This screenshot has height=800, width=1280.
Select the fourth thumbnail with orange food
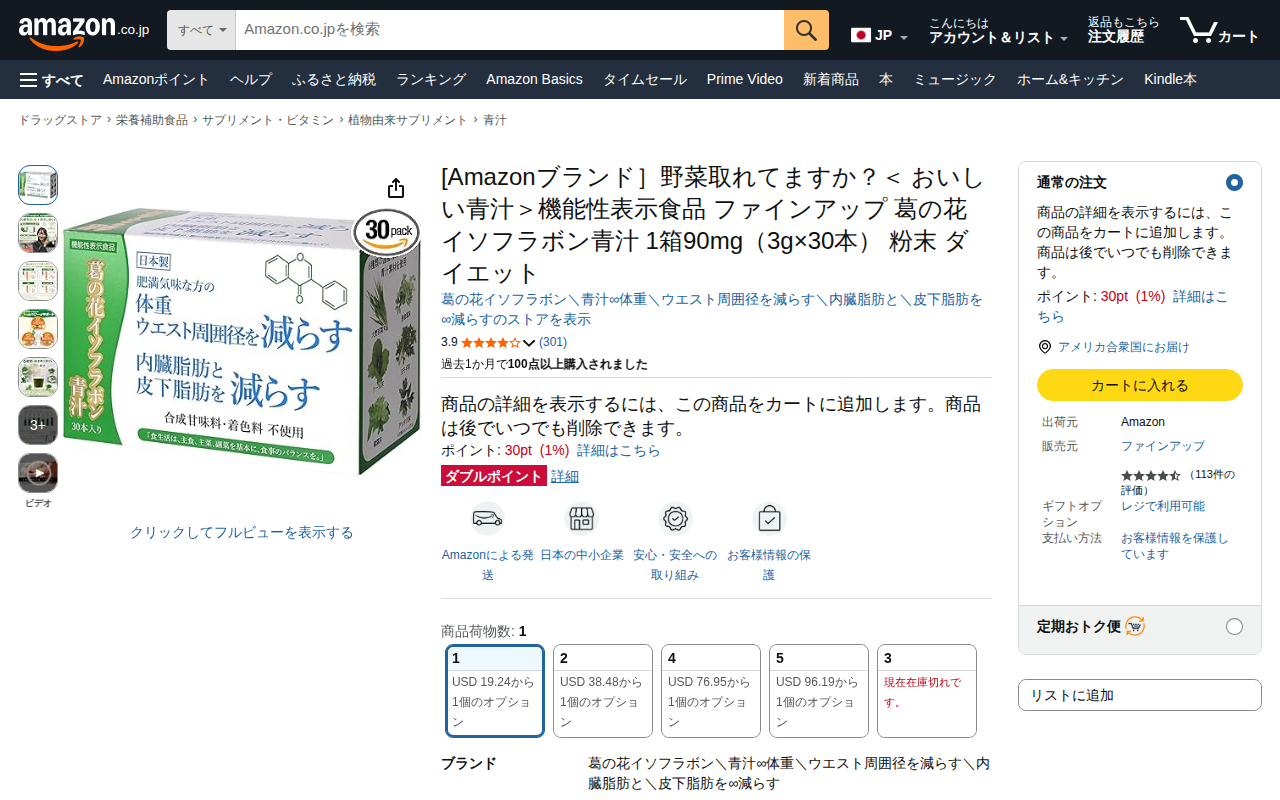pos(38,329)
